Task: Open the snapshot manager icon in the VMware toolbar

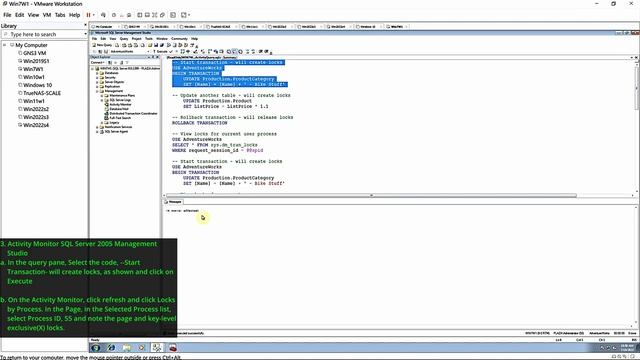Action: coord(129,15)
